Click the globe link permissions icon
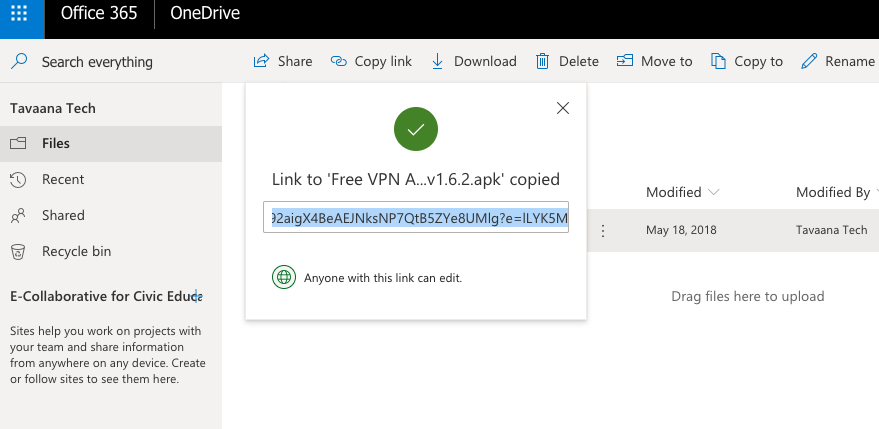The width and height of the screenshot is (879, 429). [x=284, y=277]
